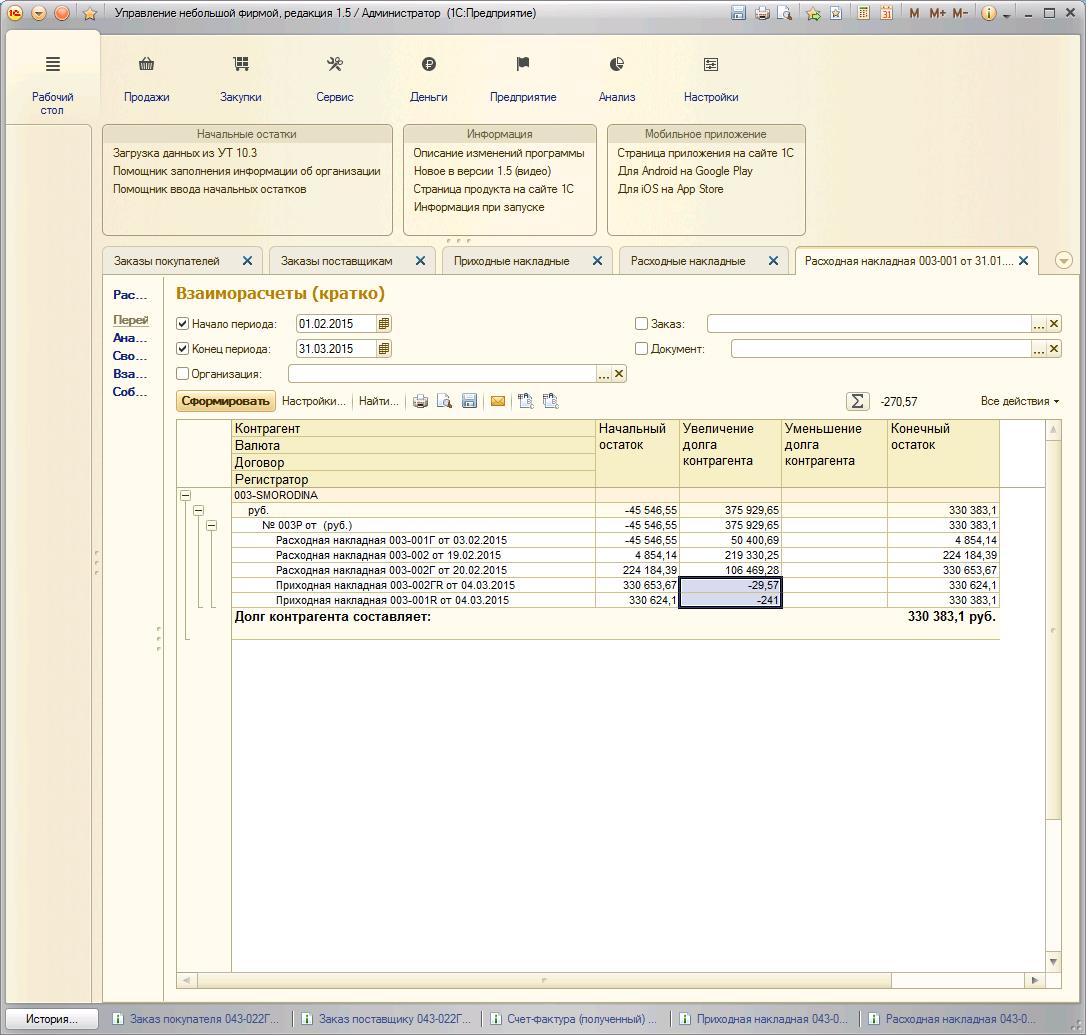Switch to the Заказы покупателей tab

(x=166, y=261)
